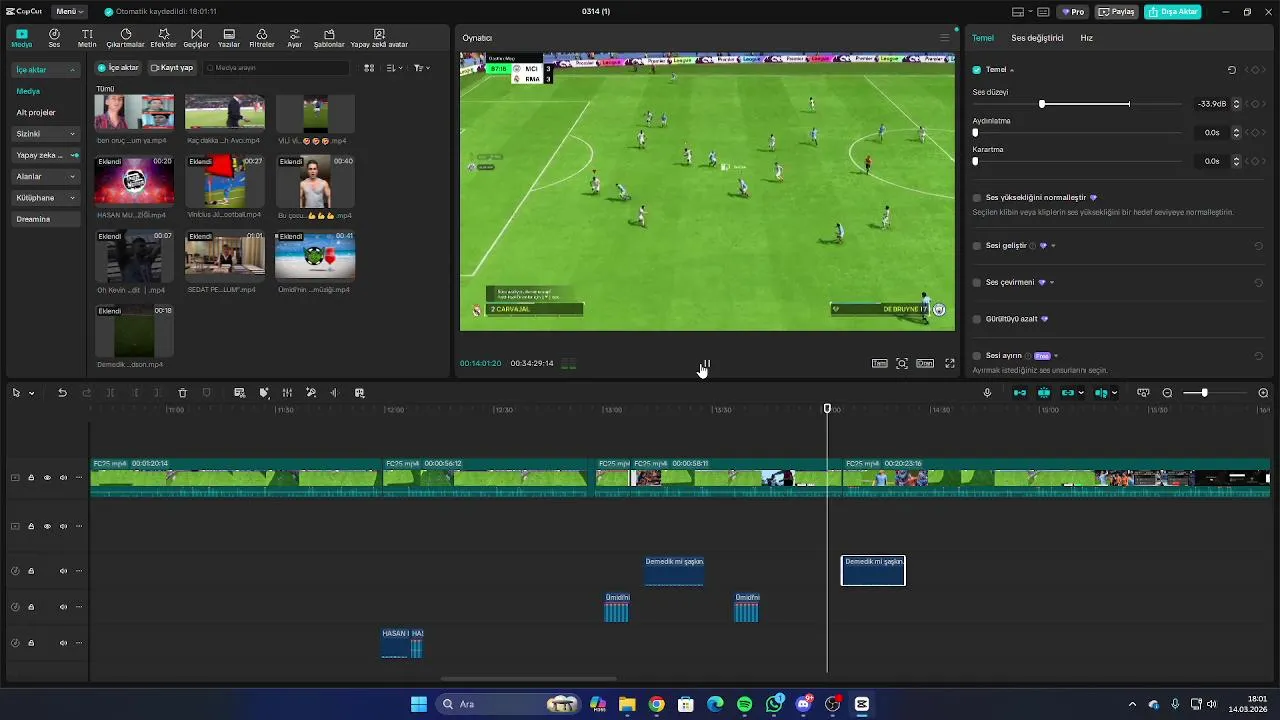
Task: Open the selection tool mode dropdown arrow
Action: pos(31,393)
